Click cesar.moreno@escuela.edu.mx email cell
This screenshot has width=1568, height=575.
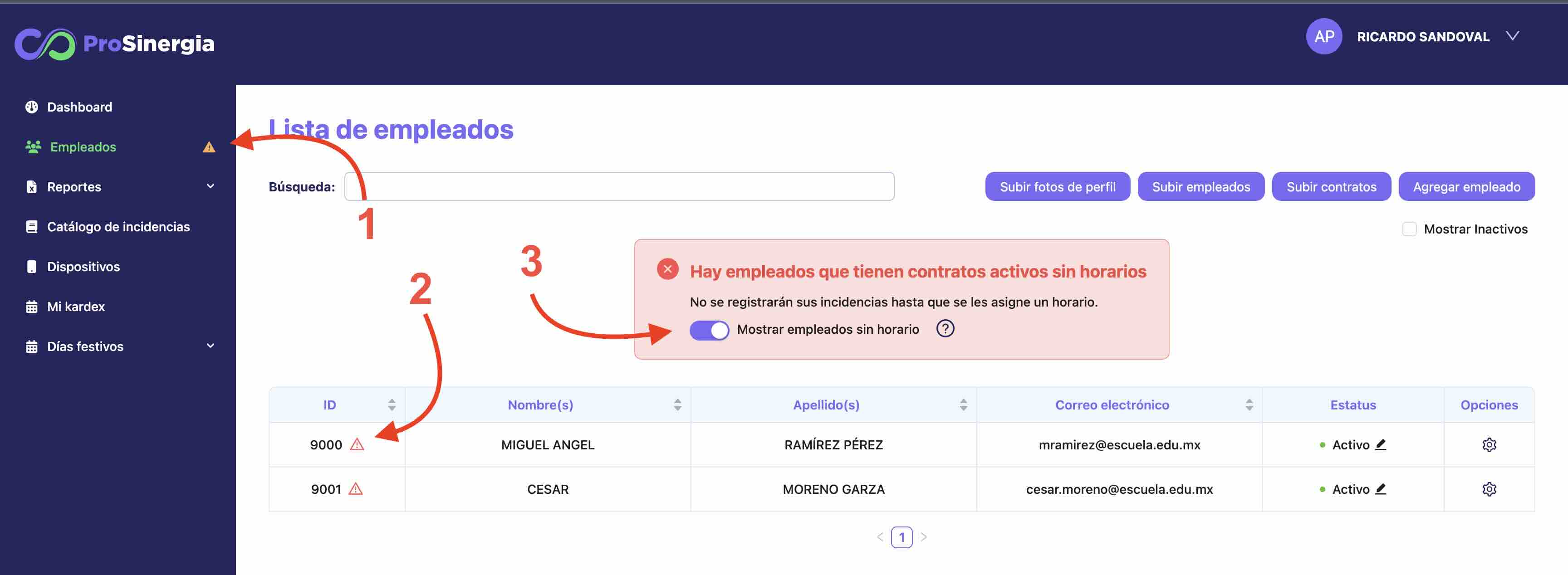coord(1119,489)
